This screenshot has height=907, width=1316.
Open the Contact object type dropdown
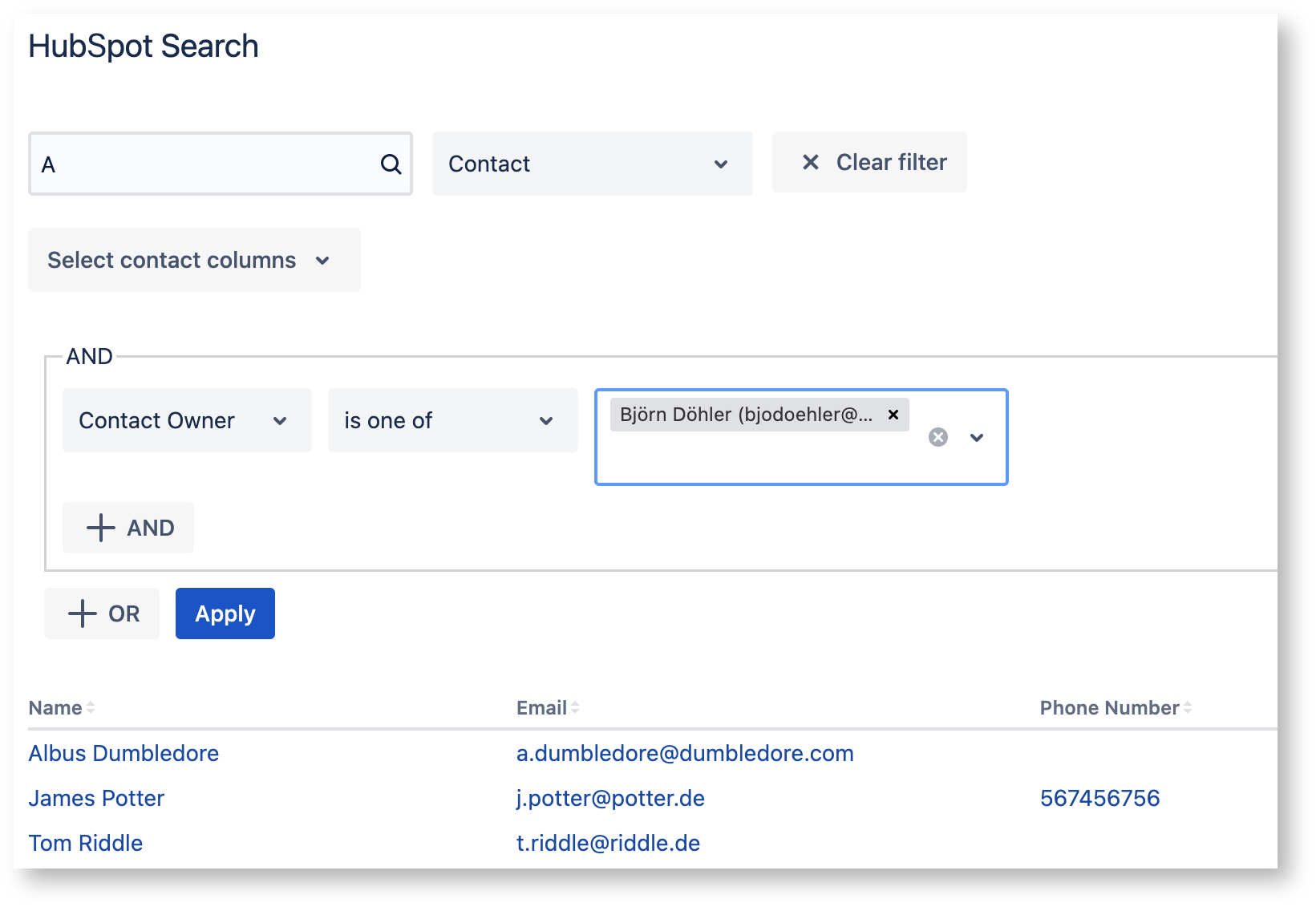pyautogui.click(x=593, y=164)
